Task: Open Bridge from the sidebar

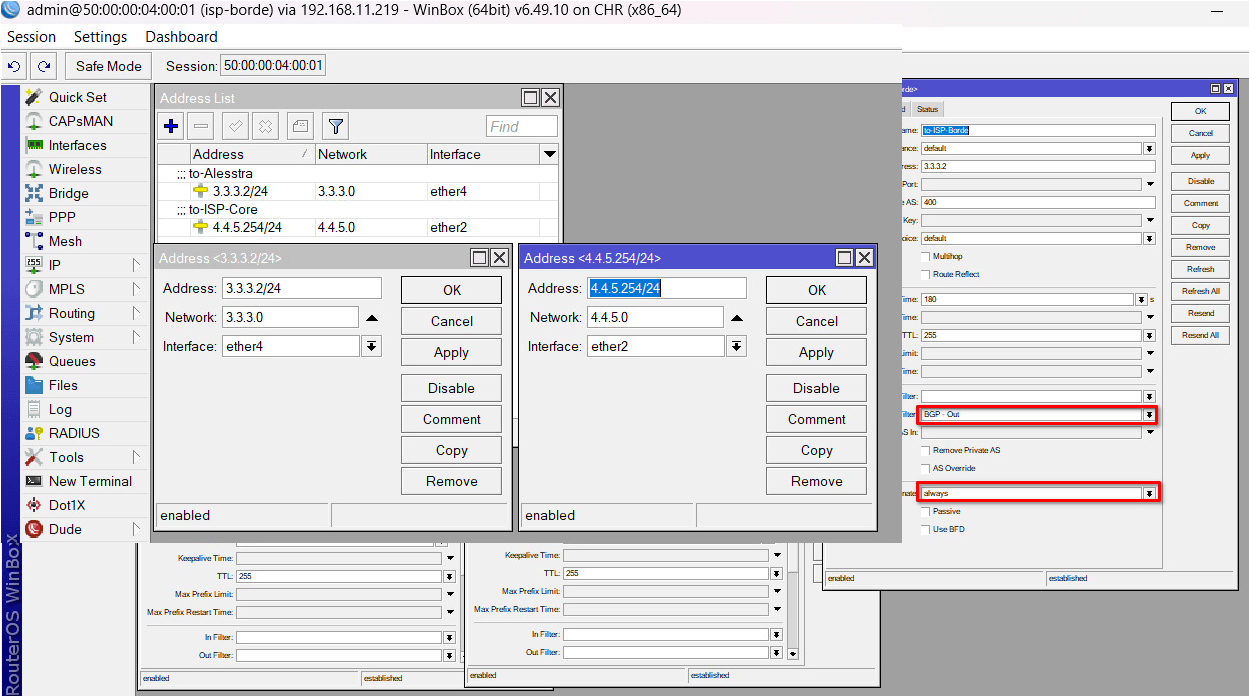Action: (69, 193)
